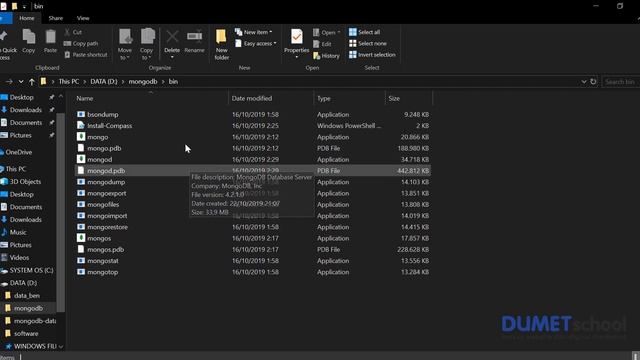The width and height of the screenshot is (640, 360).
Task: Open the Copy to menu
Action: tap(147, 44)
